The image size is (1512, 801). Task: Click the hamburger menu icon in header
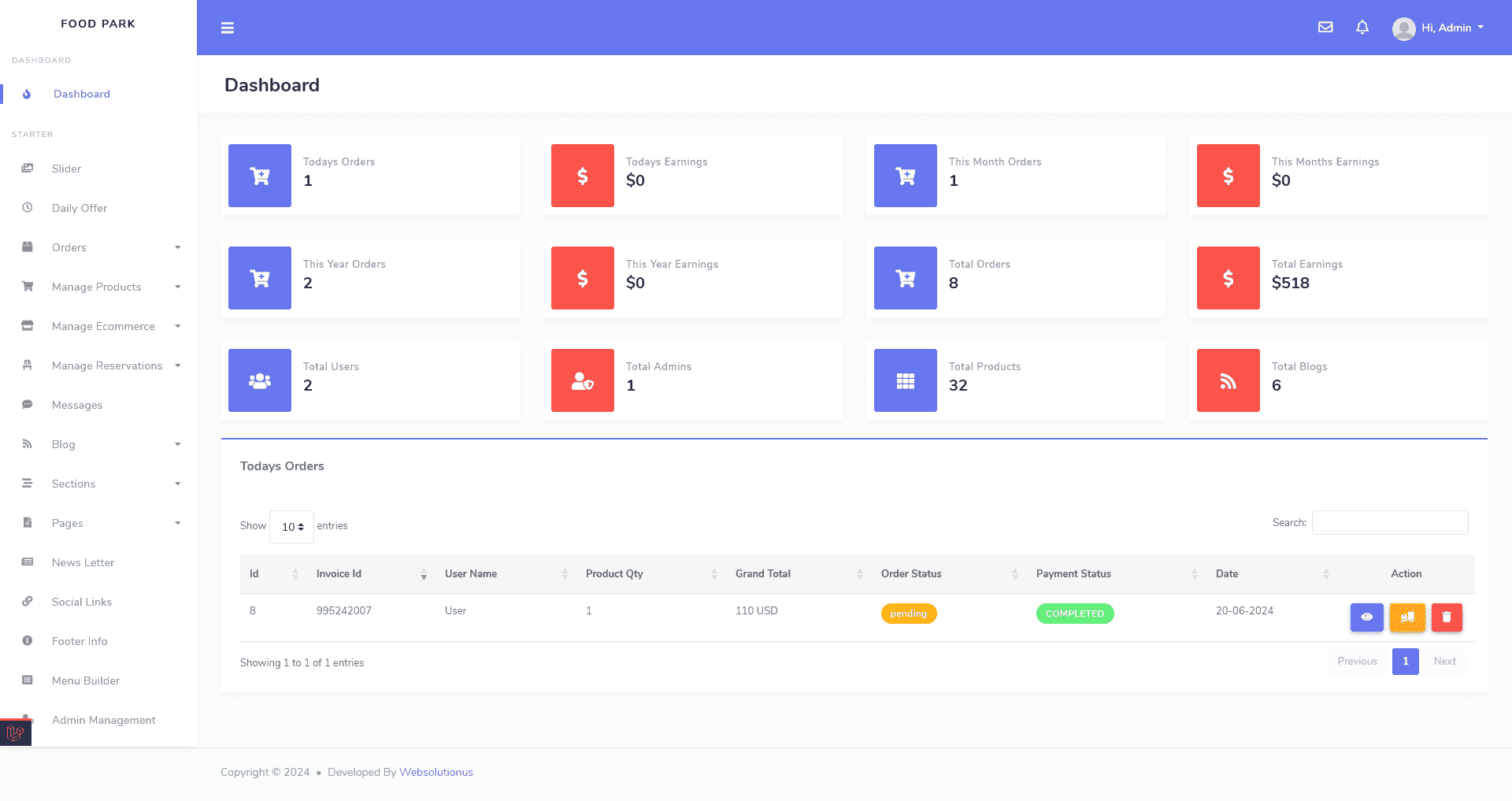coord(228,28)
